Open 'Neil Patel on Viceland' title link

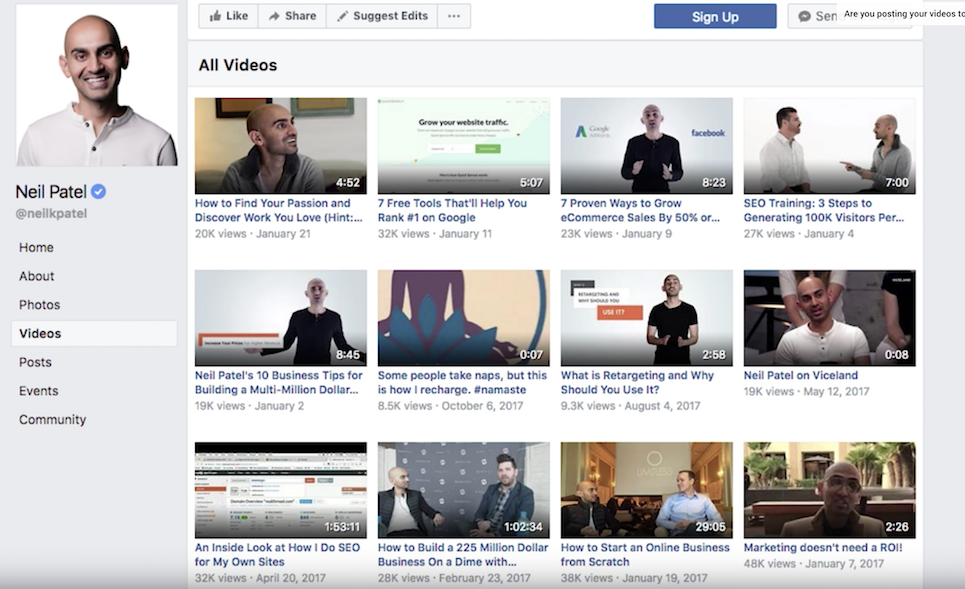tap(801, 375)
